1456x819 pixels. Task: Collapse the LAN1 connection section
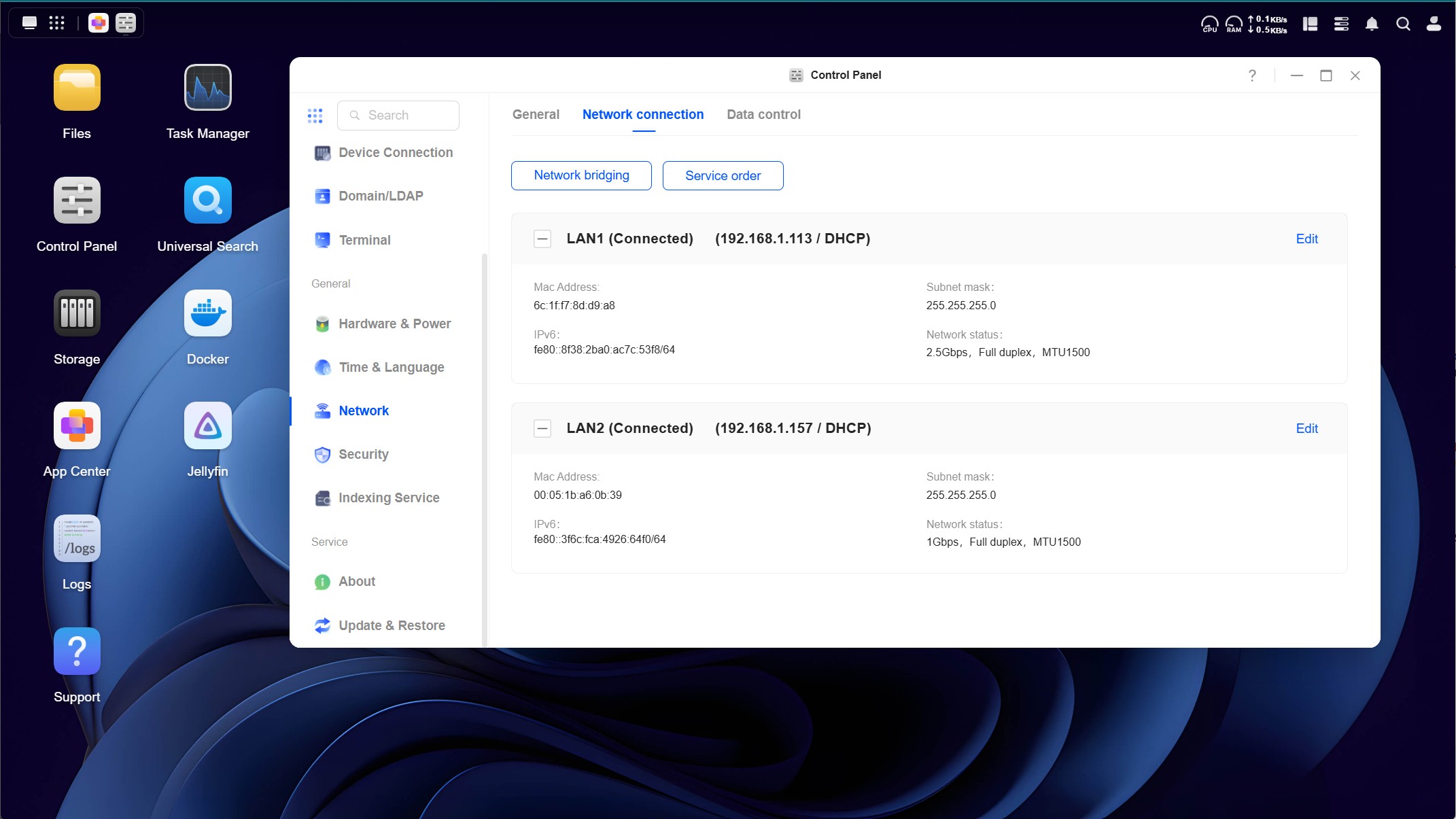tap(542, 239)
